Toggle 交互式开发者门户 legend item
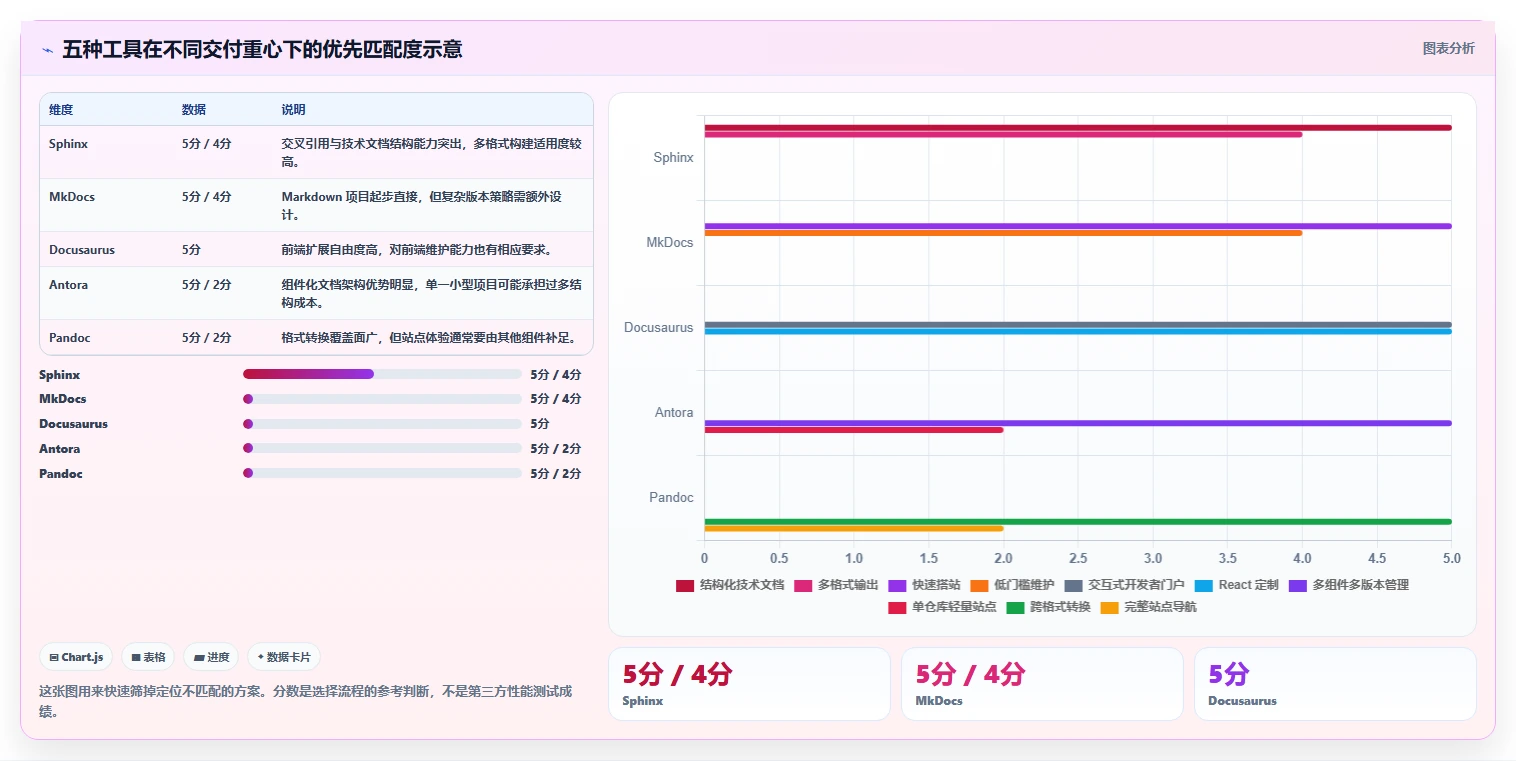This screenshot has width=1516, height=761. point(1125,585)
